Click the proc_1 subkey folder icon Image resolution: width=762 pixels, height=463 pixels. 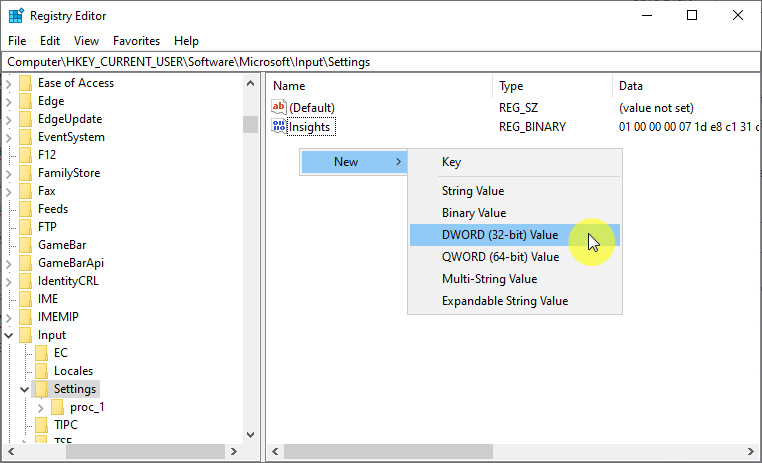click(57, 407)
